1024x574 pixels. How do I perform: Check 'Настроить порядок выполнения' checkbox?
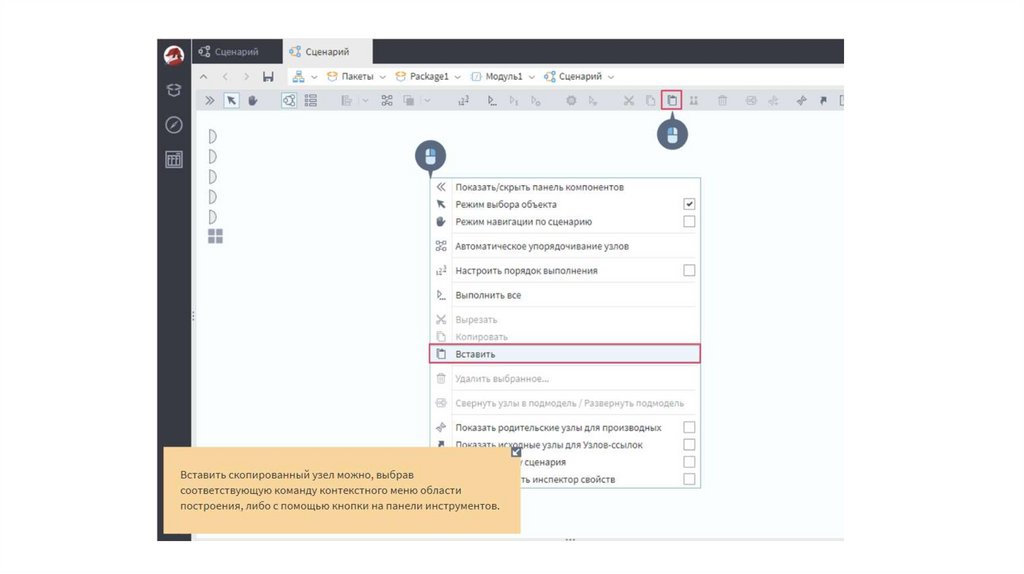coord(689,270)
